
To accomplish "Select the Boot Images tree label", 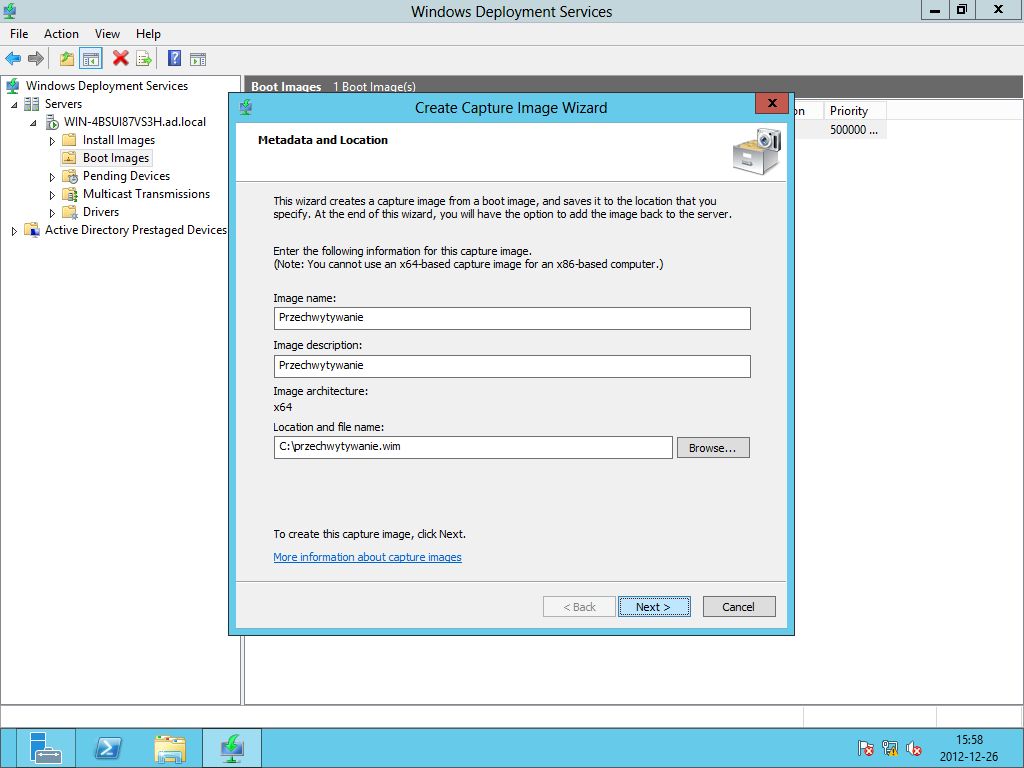I will (x=116, y=158).
